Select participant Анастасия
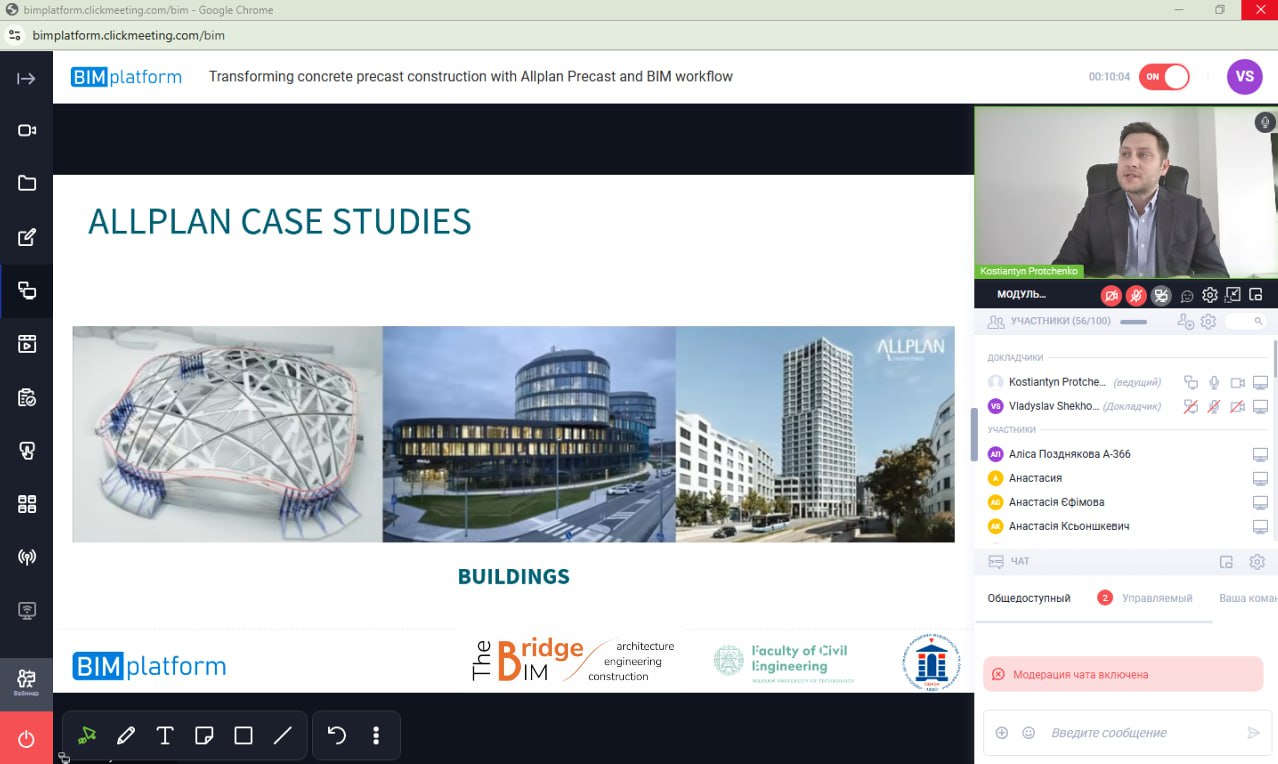Viewport: 1278px width, 764px height. coord(1035,478)
